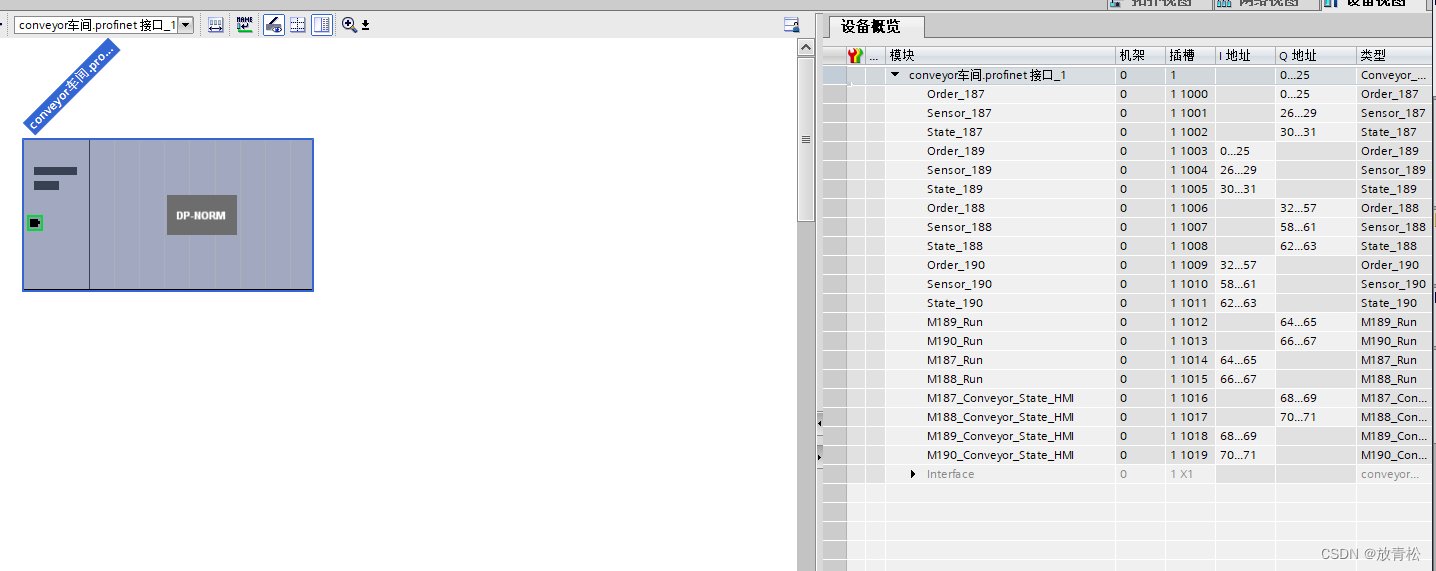The image size is (1436, 571).
Task: Click type cell Sensor_190
Action: click(x=1395, y=284)
